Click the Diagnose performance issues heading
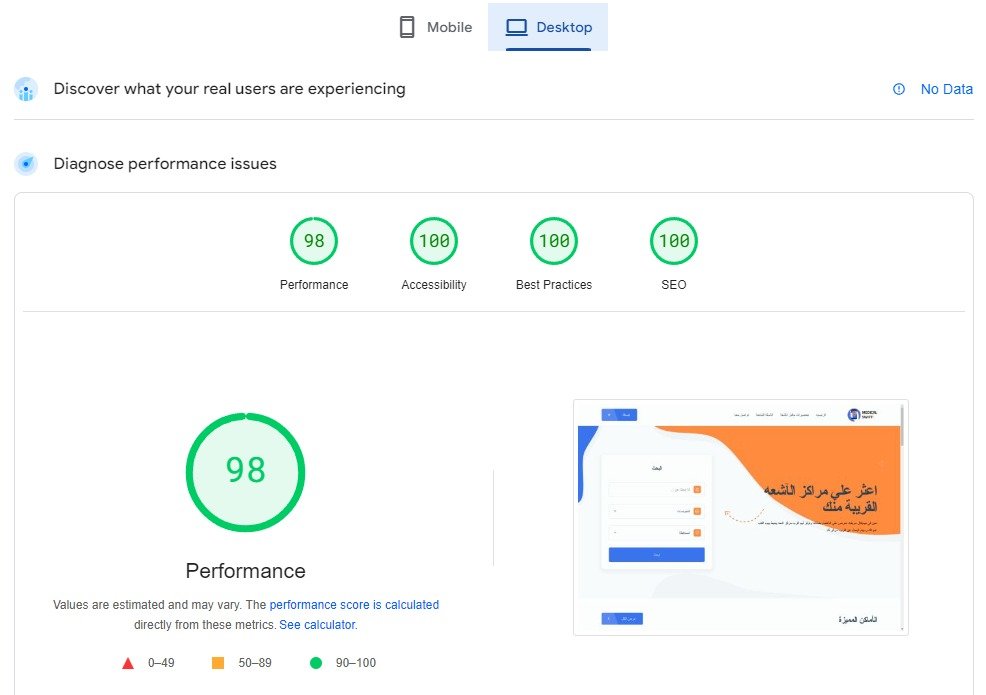The height and width of the screenshot is (695, 986). point(165,164)
